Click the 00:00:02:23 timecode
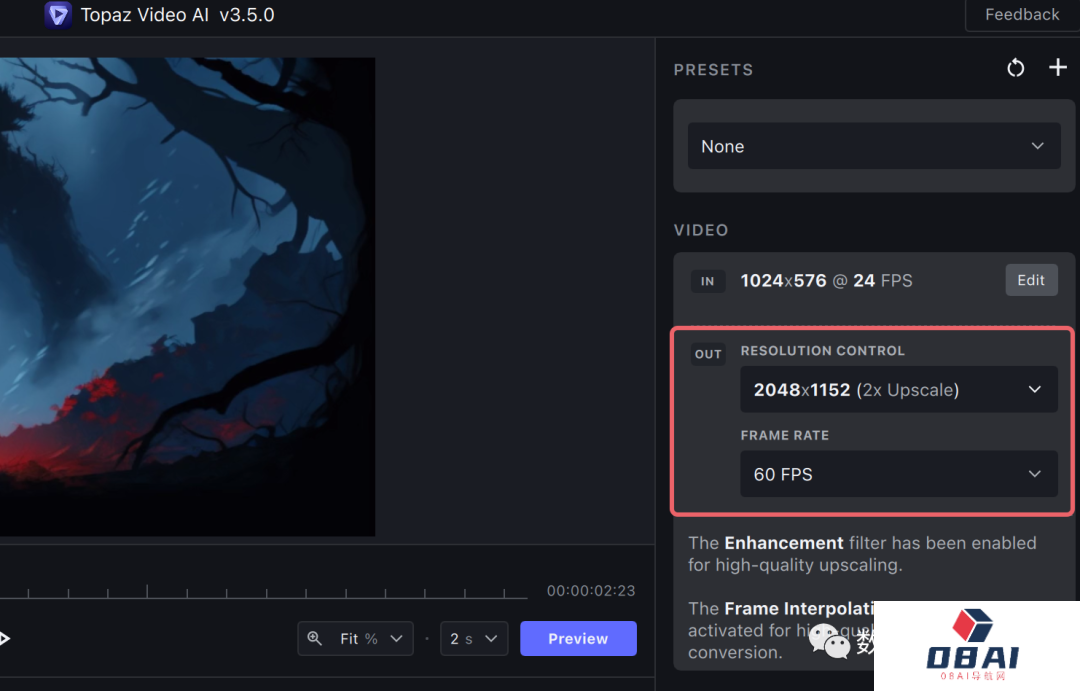 coord(590,591)
